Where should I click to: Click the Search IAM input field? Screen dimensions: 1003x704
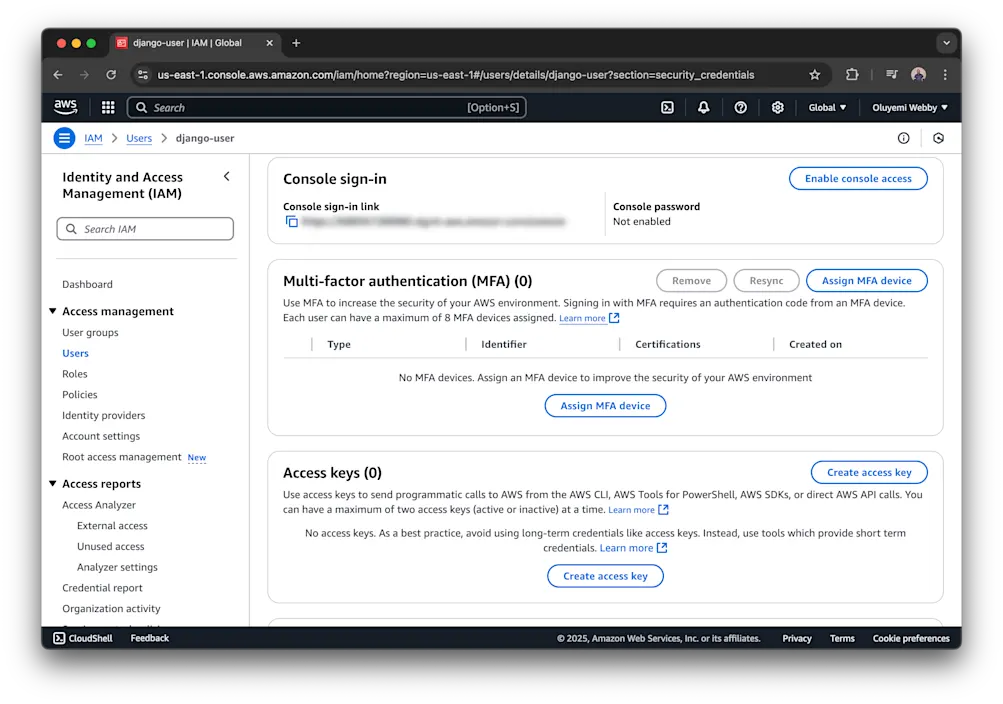point(145,228)
